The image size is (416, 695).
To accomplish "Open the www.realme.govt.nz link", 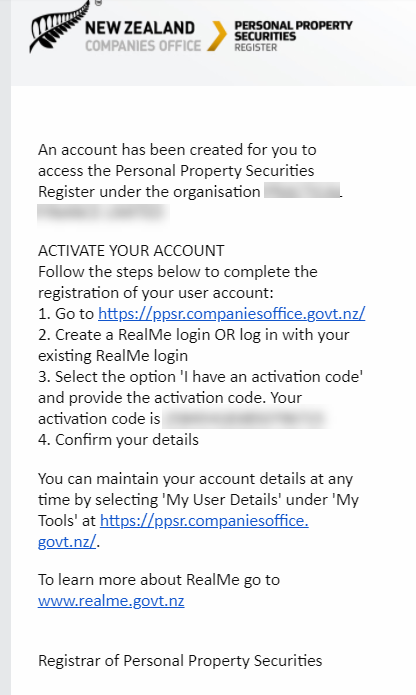I will click(x=111, y=601).
